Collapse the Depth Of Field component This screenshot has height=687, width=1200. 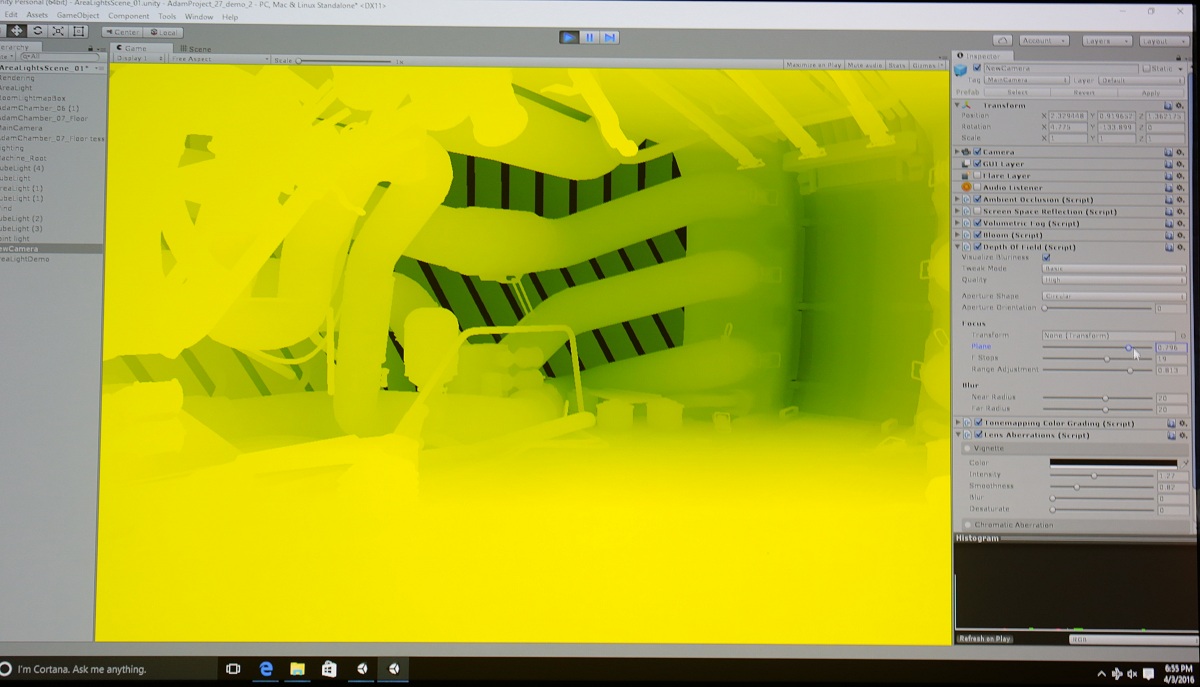(x=958, y=247)
